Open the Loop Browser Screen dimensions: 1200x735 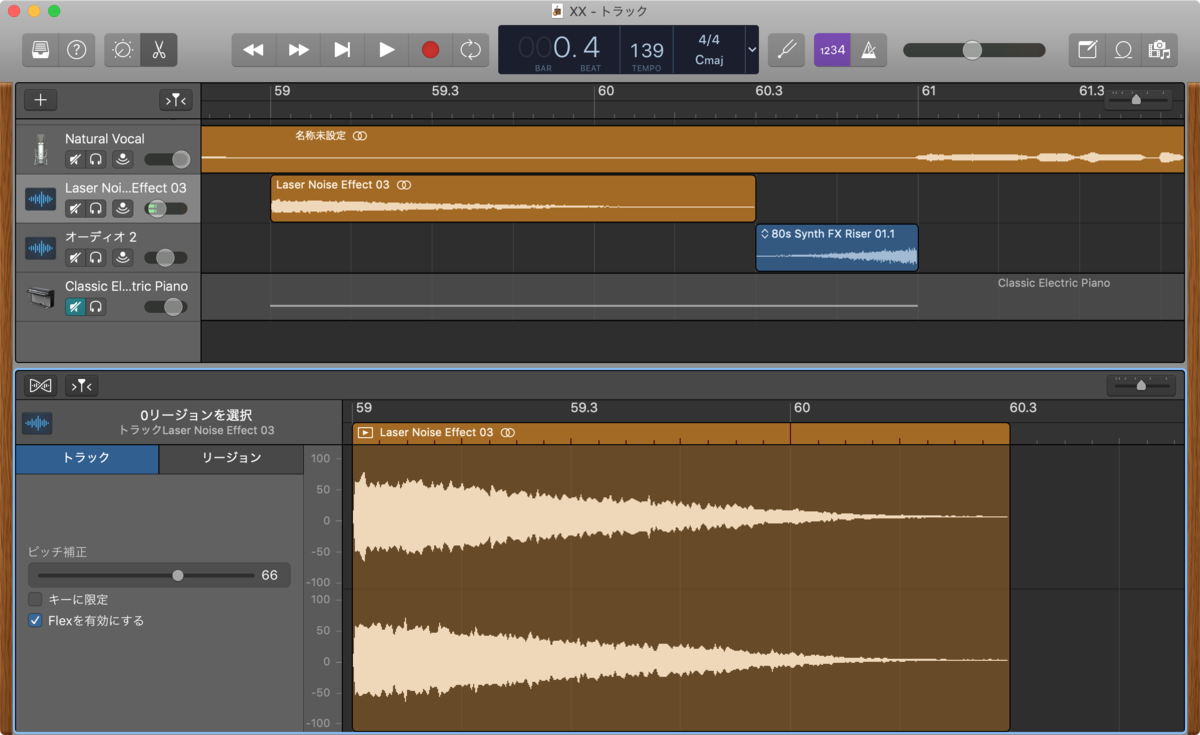[1123, 50]
